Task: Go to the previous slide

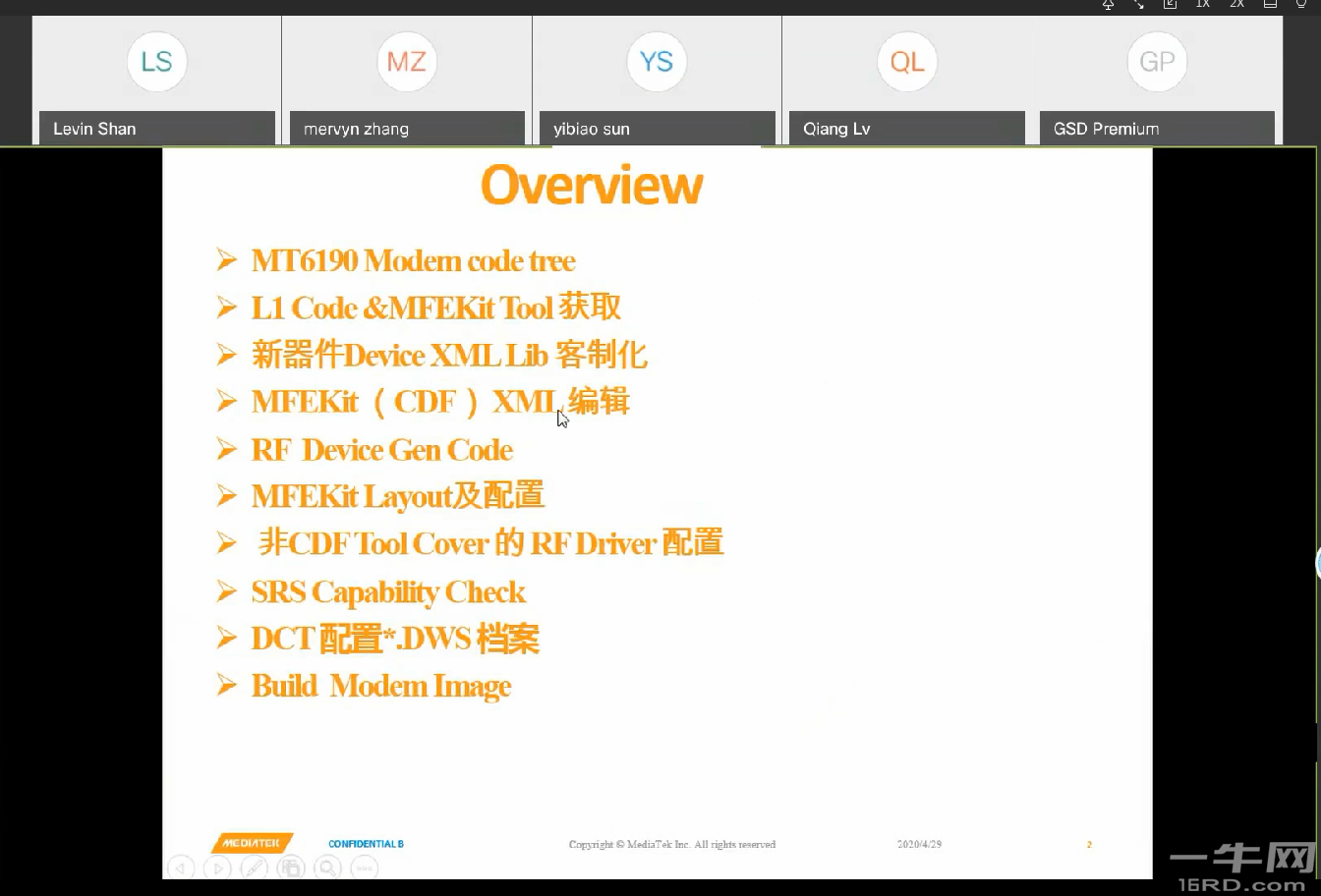Action: pyautogui.click(x=181, y=868)
